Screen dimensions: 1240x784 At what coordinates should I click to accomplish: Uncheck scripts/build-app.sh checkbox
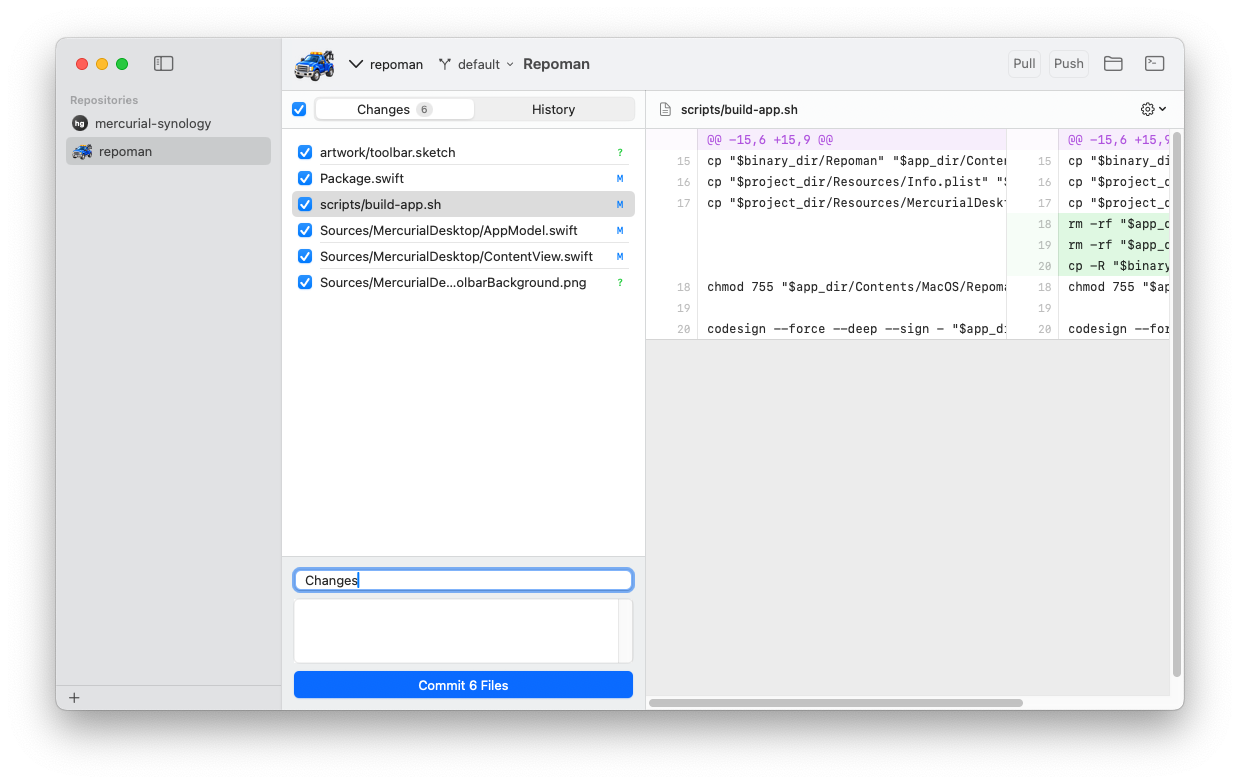point(305,205)
